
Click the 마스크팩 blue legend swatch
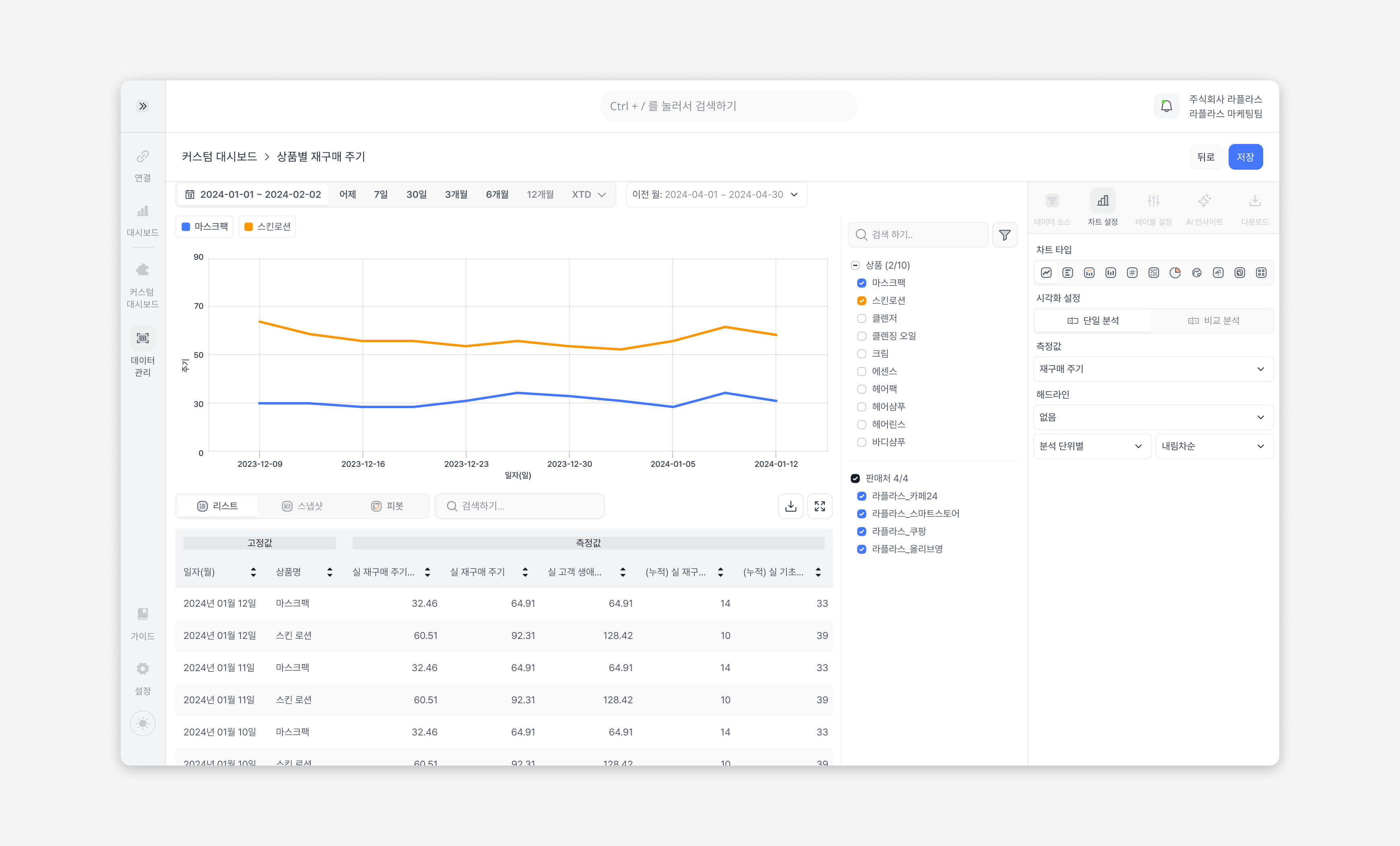click(x=186, y=227)
